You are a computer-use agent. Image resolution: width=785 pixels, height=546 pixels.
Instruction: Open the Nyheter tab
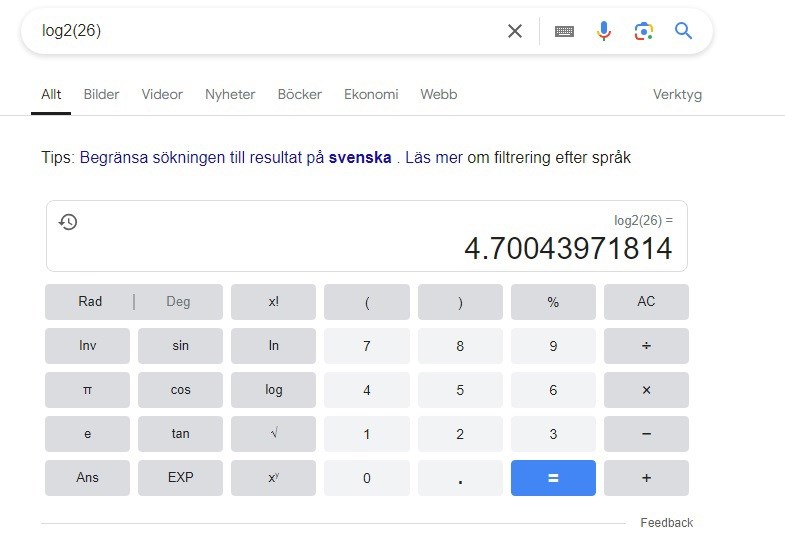pos(230,95)
